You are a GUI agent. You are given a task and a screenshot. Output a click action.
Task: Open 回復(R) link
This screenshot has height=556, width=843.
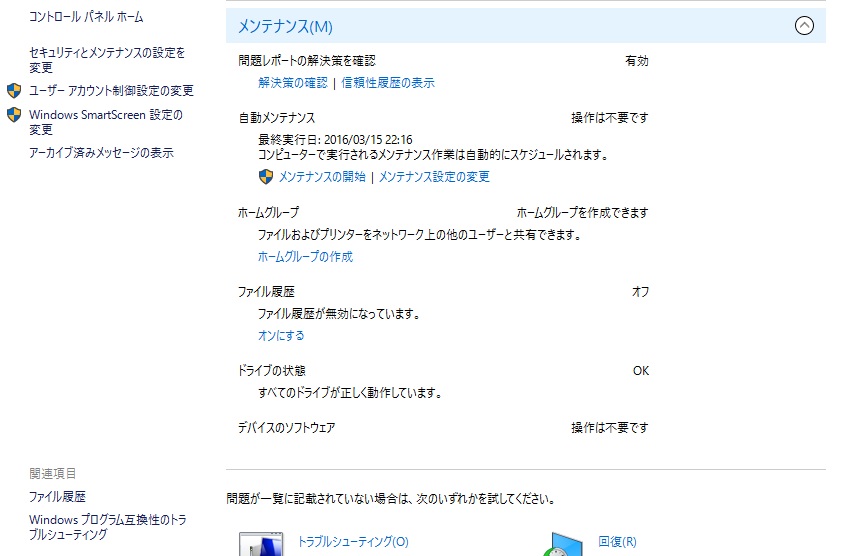(x=617, y=542)
